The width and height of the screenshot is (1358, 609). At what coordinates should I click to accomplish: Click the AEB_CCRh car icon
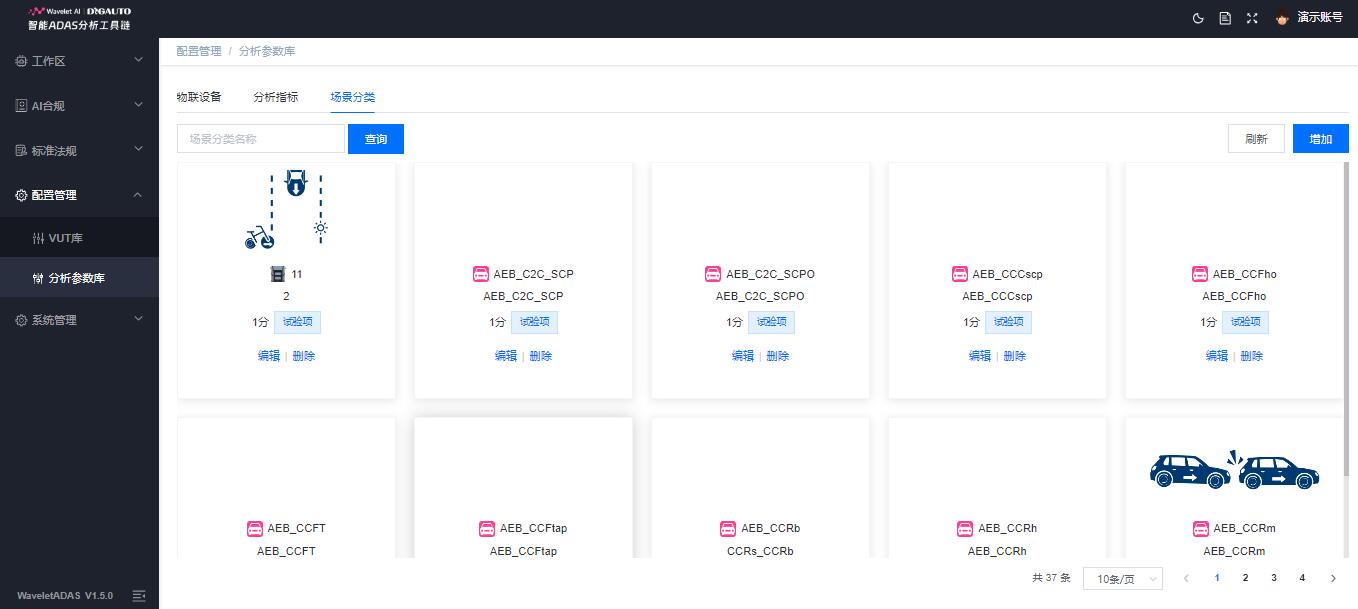tap(965, 528)
